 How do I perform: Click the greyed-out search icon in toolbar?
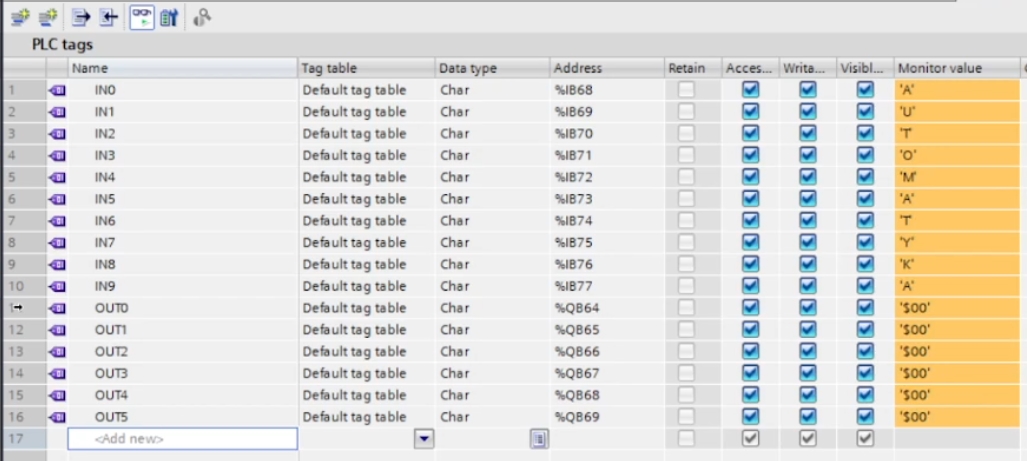click(x=202, y=16)
